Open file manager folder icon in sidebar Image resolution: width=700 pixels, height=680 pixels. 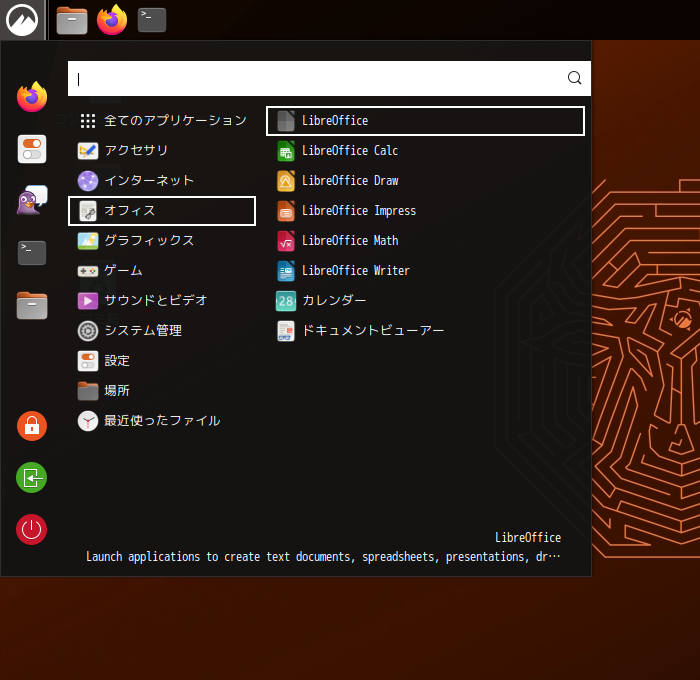coord(32,306)
